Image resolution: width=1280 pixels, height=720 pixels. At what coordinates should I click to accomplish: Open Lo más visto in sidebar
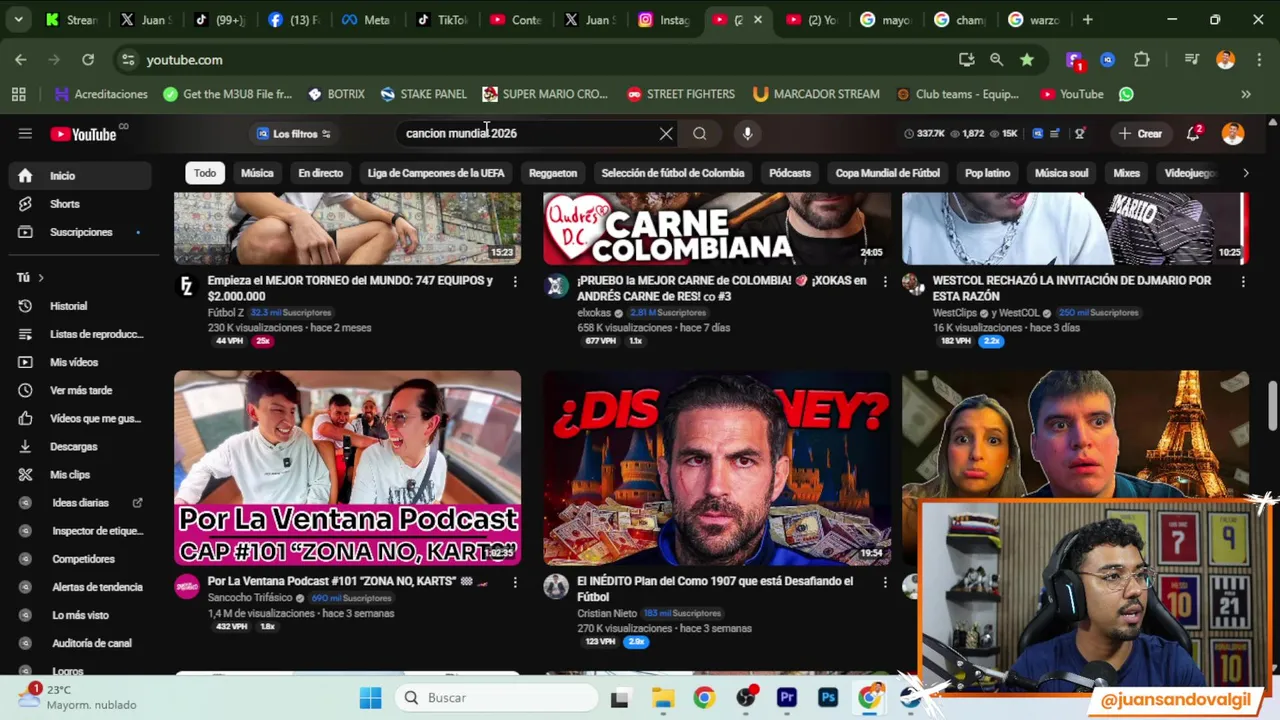click(x=80, y=615)
